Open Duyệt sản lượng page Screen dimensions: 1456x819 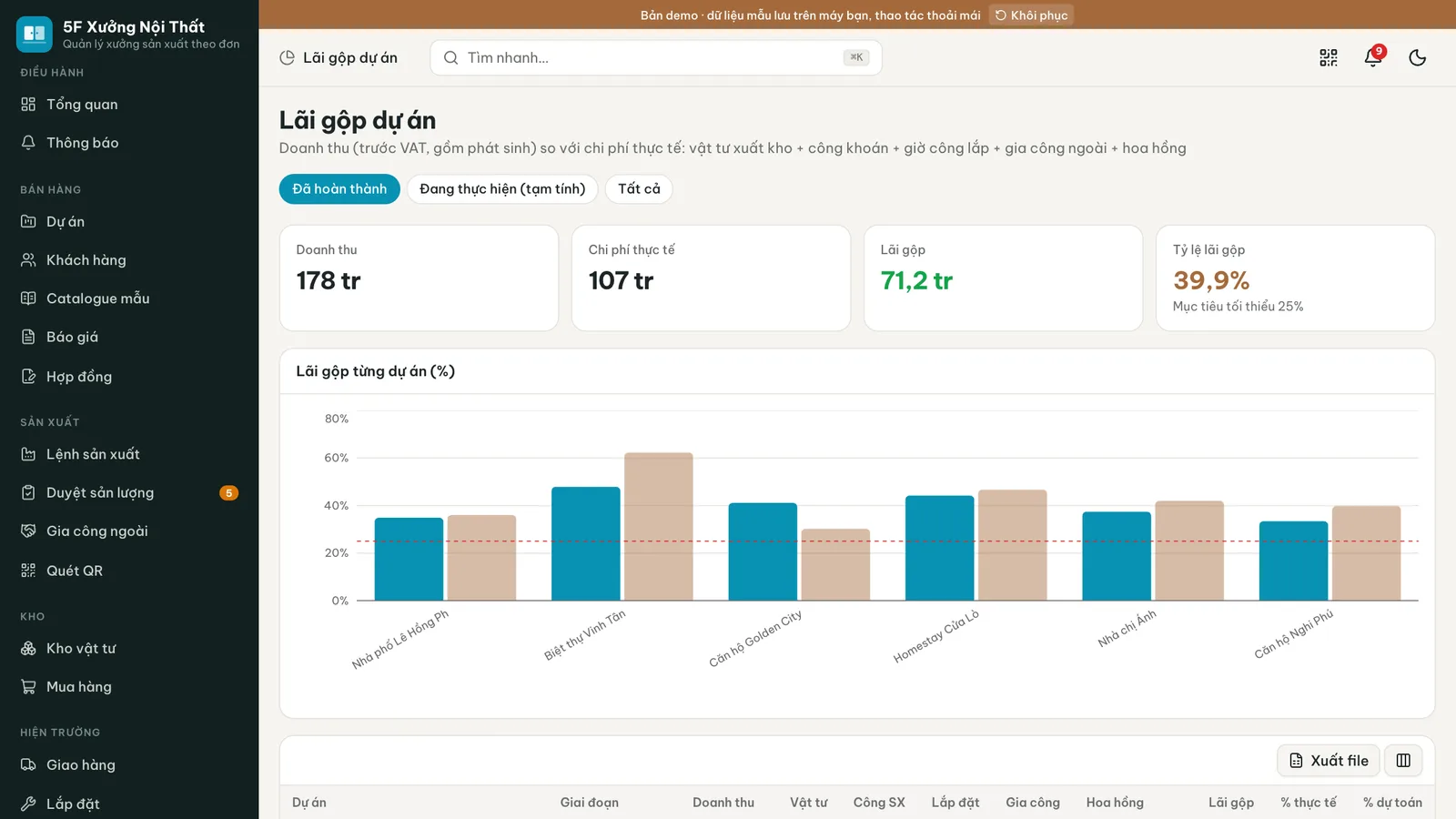tap(129, 492)
